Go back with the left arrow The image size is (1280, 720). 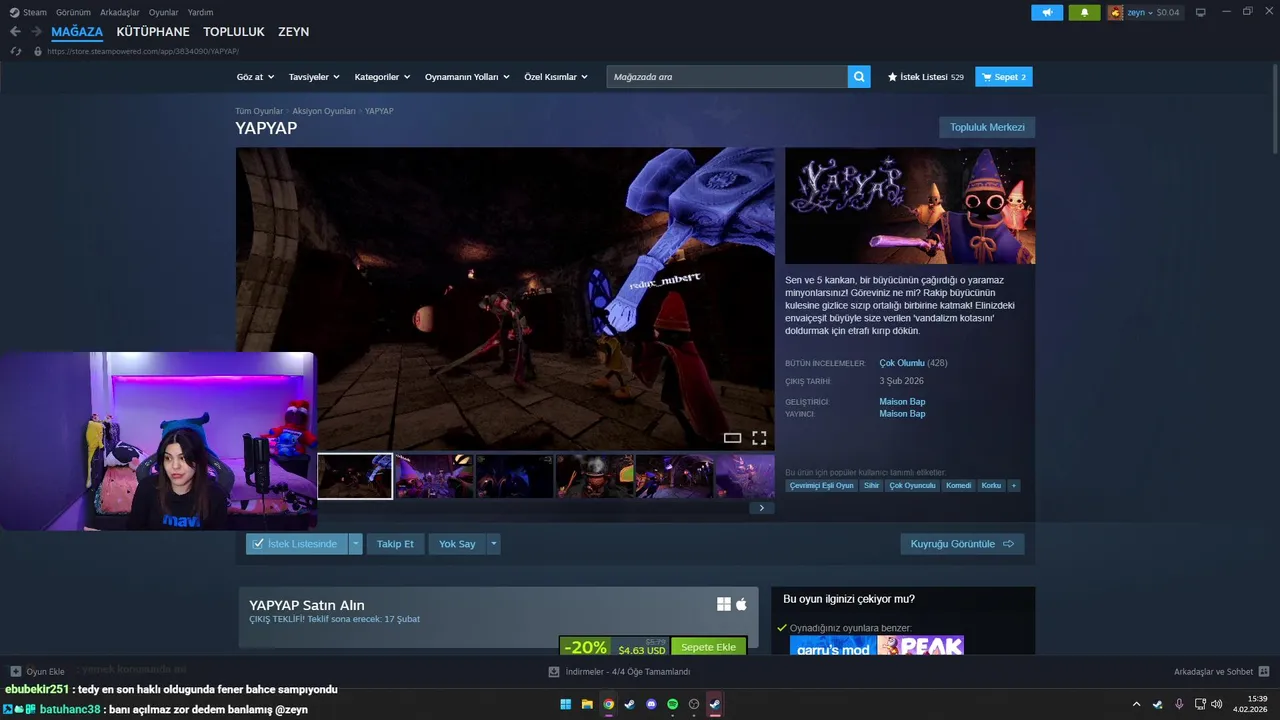point(15,32)
